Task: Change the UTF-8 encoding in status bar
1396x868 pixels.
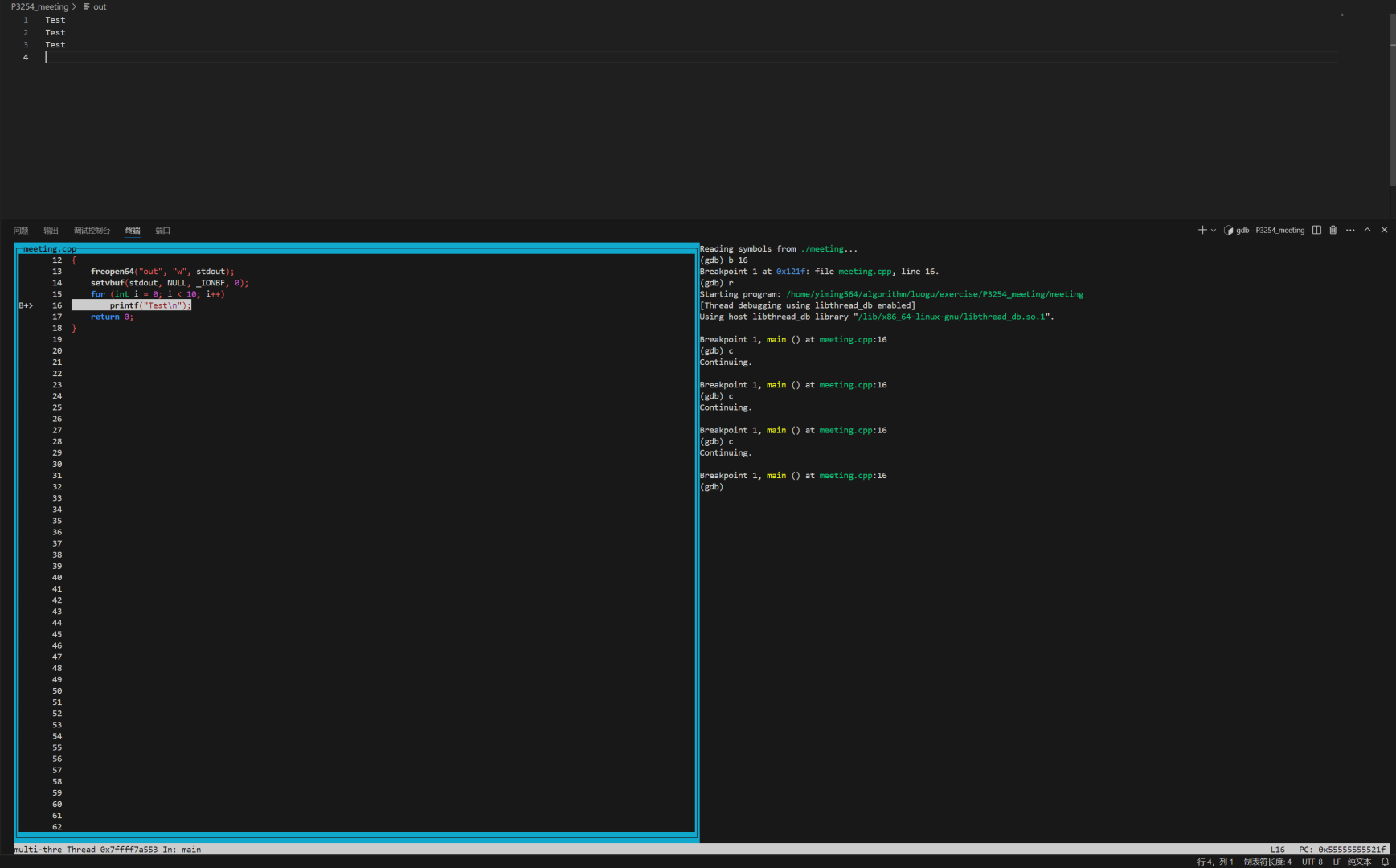Action: tap(1312, 862)
